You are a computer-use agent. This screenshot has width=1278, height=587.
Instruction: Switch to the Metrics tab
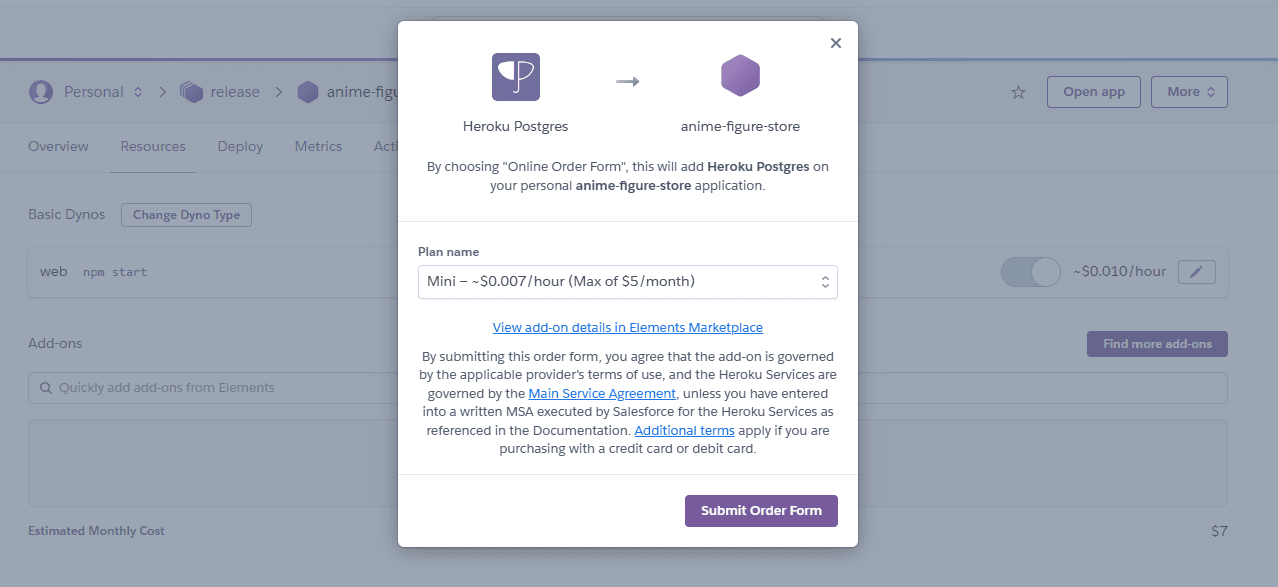[x=318, y=146]
